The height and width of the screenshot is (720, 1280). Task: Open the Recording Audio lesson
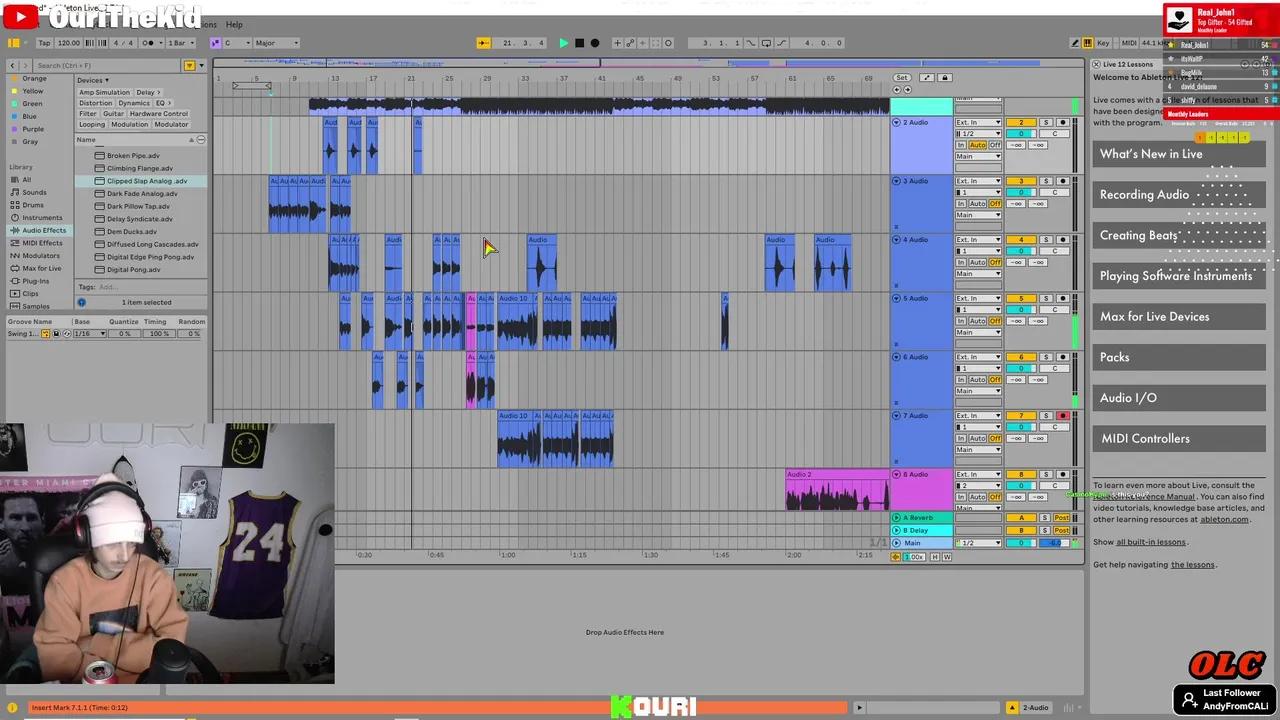[x=1179, y=195]
